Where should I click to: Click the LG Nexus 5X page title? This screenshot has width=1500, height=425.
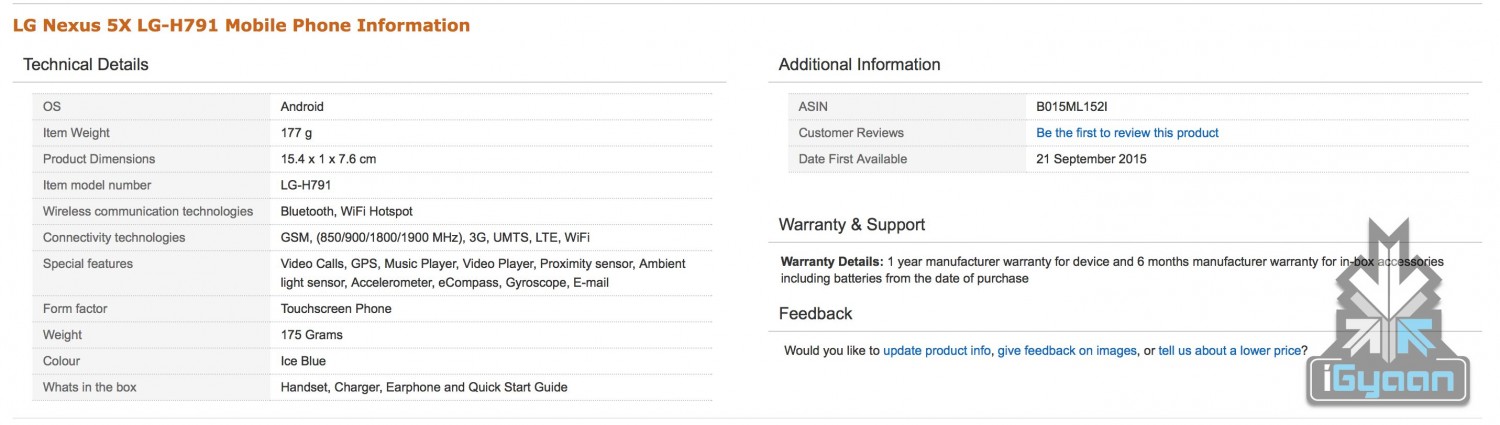(241, 25)
